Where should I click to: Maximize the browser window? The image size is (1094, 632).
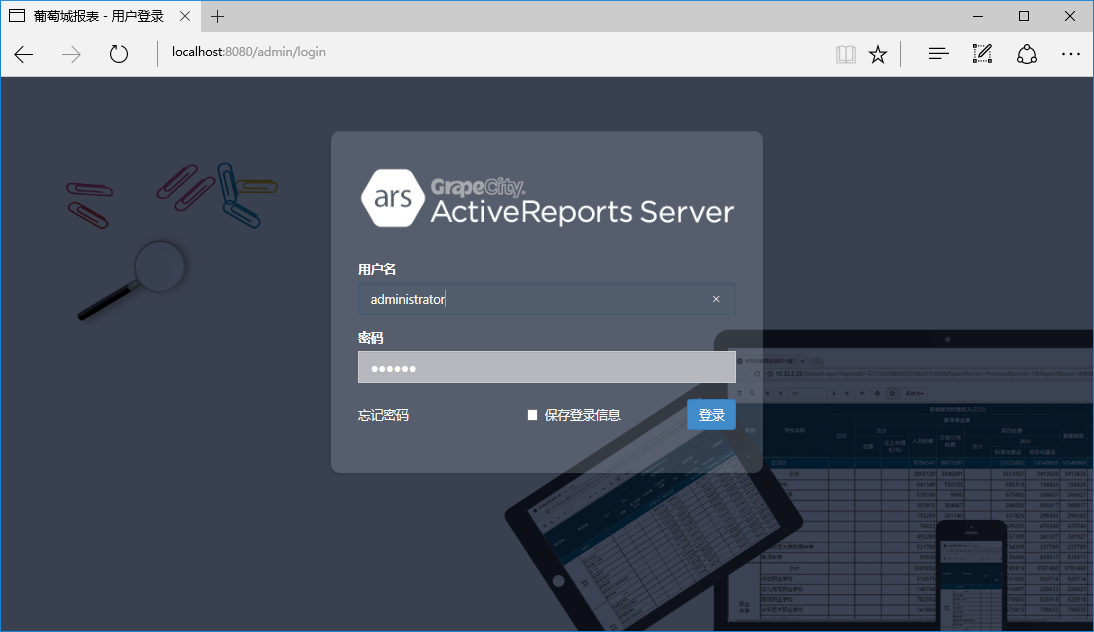(1024, 16)
